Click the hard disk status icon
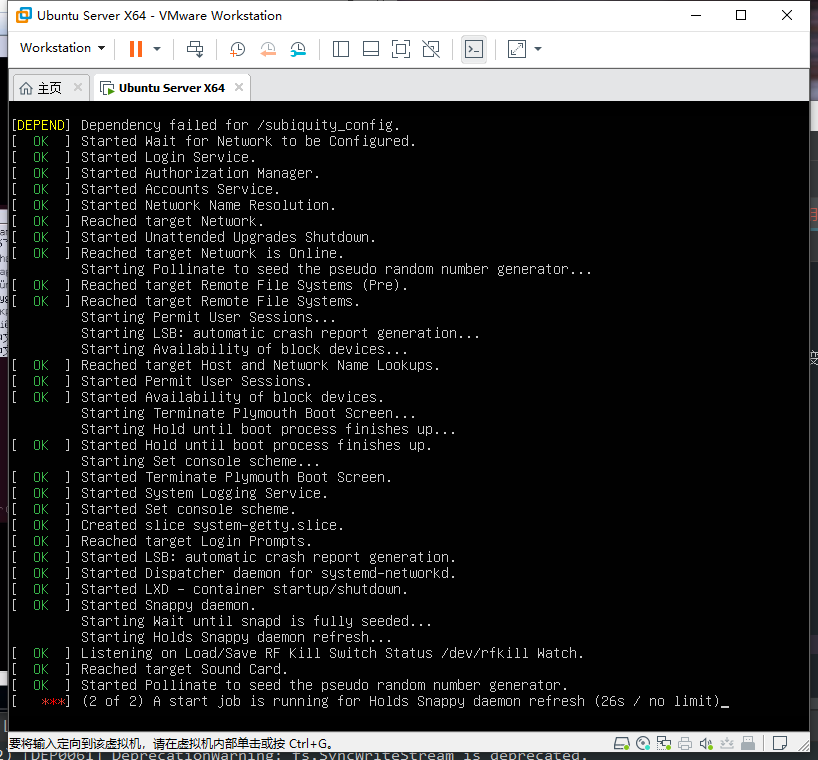This screenshot has height=760, width=818. (621, 743)
